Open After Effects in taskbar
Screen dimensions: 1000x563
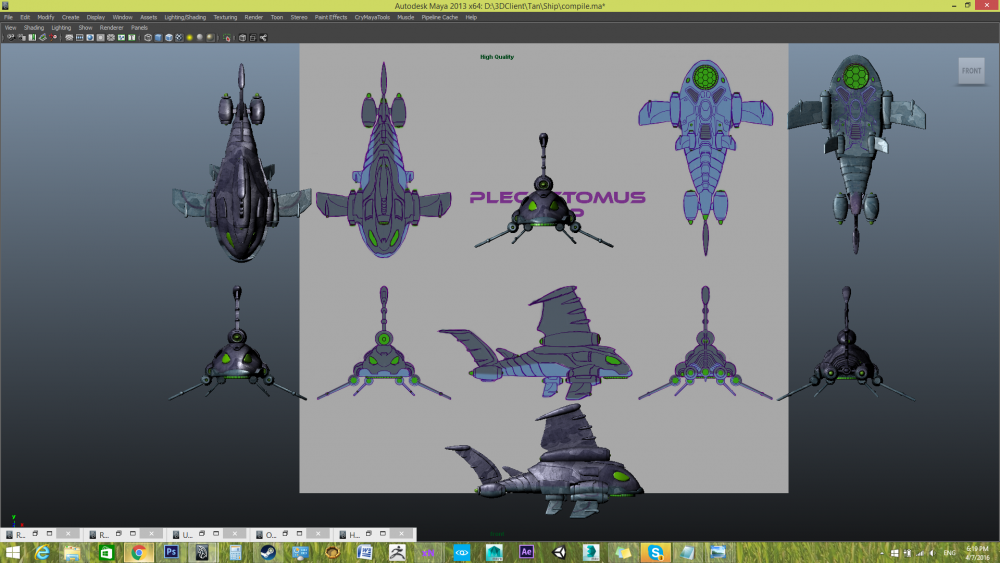point(527,552)
